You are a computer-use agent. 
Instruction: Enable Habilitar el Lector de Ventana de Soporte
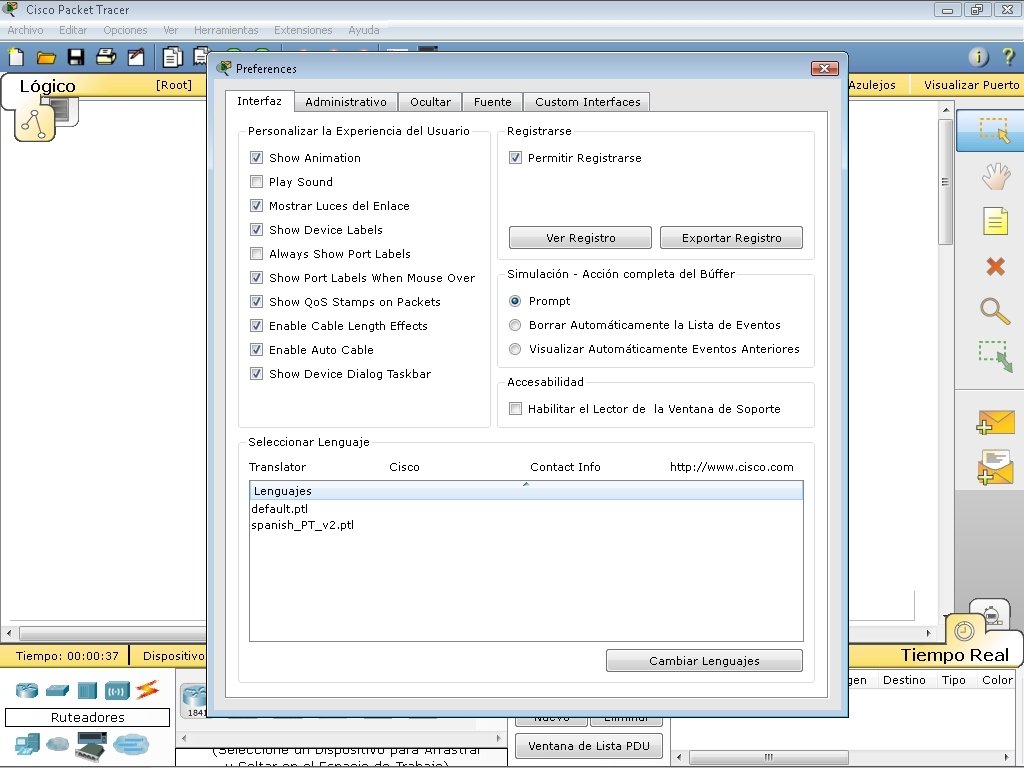pos(515,409)
